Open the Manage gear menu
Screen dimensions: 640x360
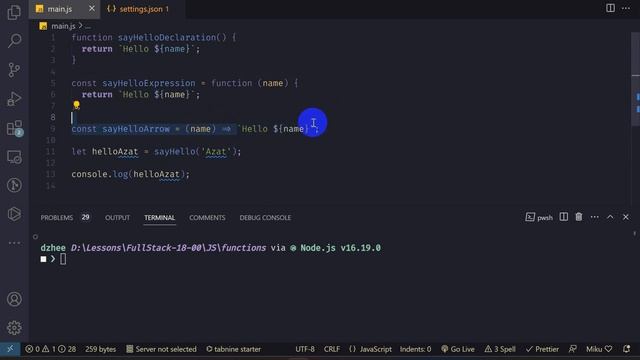[14, 328]
